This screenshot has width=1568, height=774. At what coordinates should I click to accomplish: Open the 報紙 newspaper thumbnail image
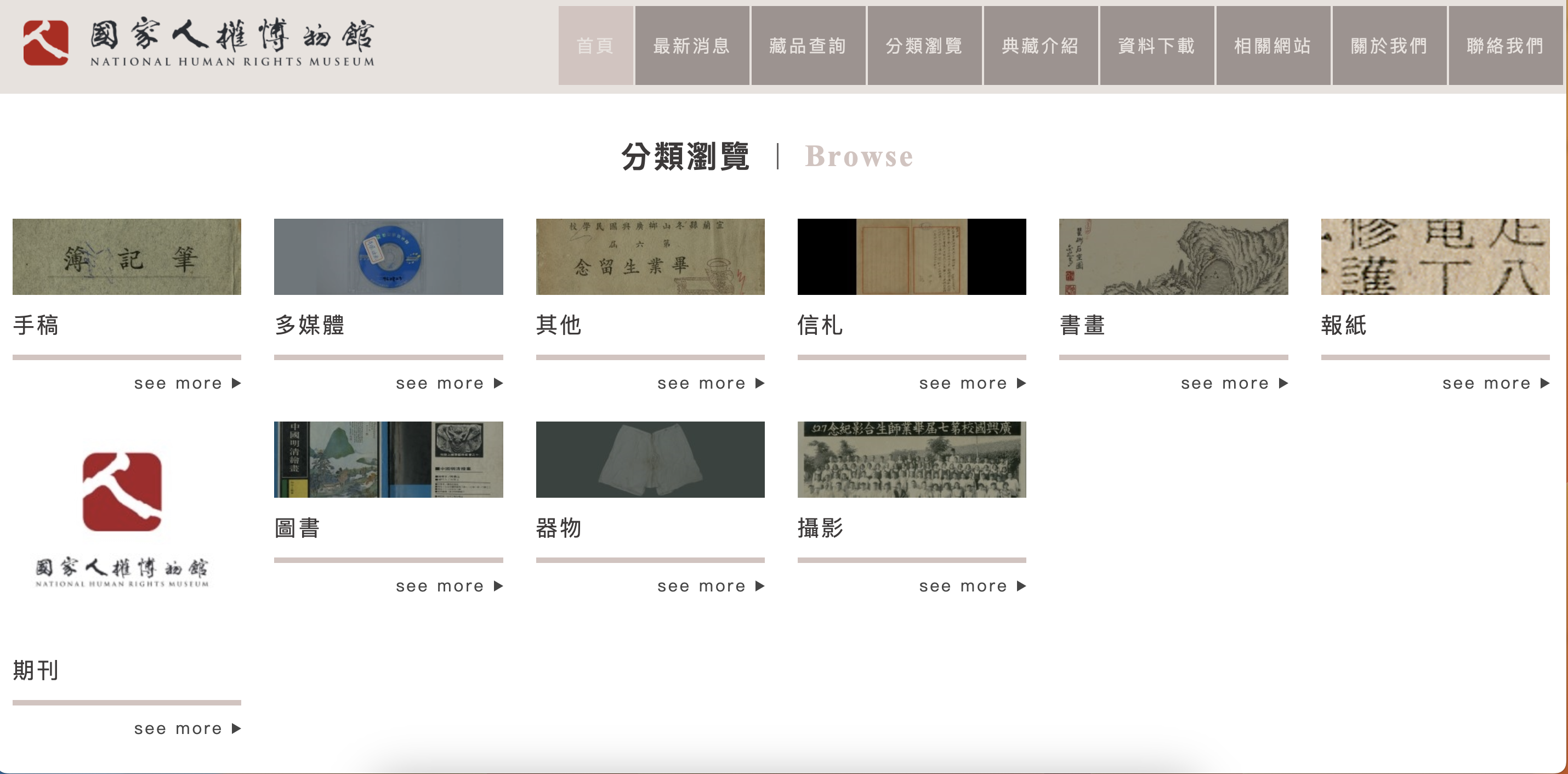coord(1435,256)
